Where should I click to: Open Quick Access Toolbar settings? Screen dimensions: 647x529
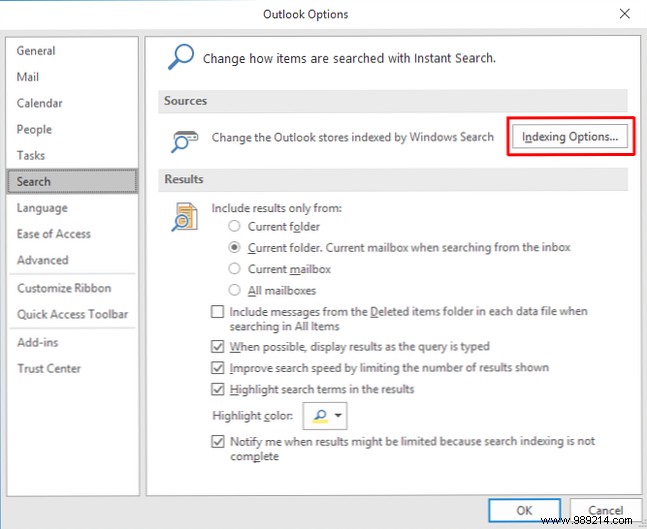click(73, 314)
